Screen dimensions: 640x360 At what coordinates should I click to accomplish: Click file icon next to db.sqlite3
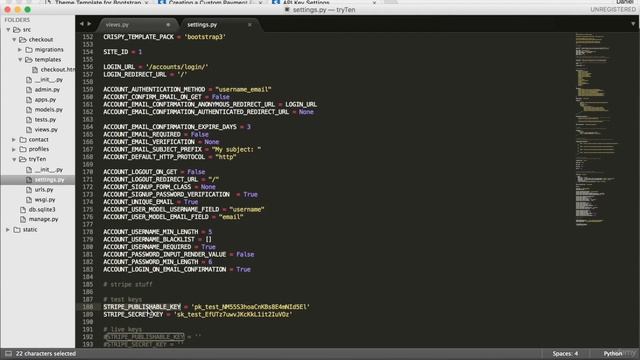pyautogui.click(x=23, y=210)
